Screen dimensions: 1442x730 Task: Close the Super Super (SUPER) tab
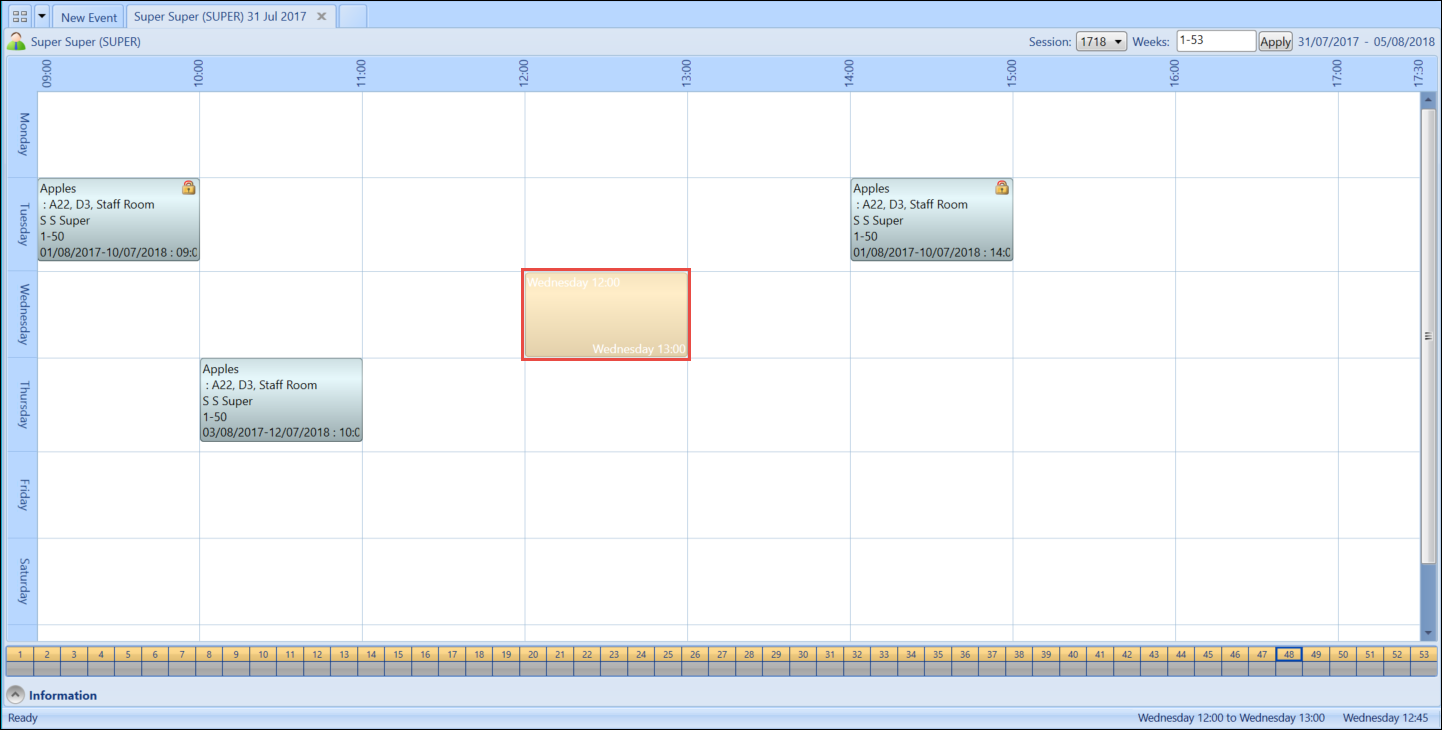[x=321, y=17]
